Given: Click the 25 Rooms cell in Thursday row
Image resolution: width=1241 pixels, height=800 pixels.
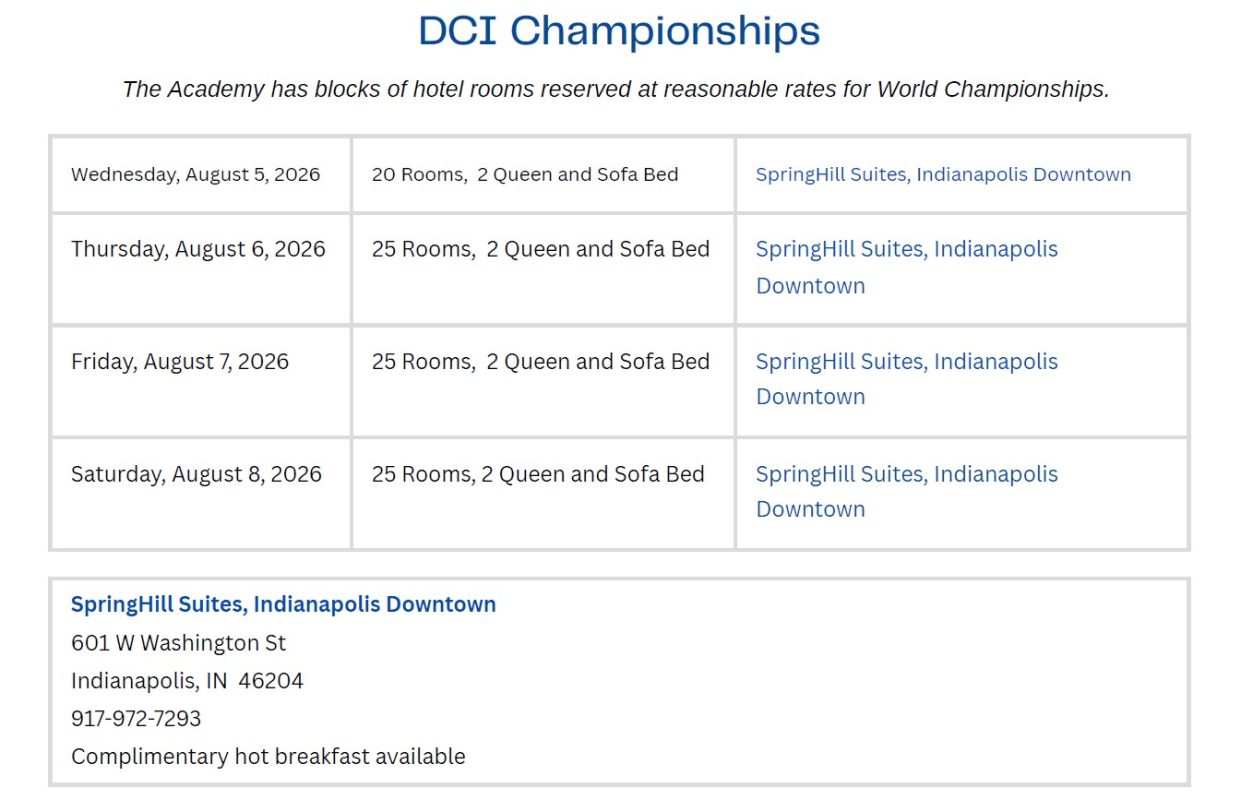Looking at the screenshot, I should pos(540,249).
